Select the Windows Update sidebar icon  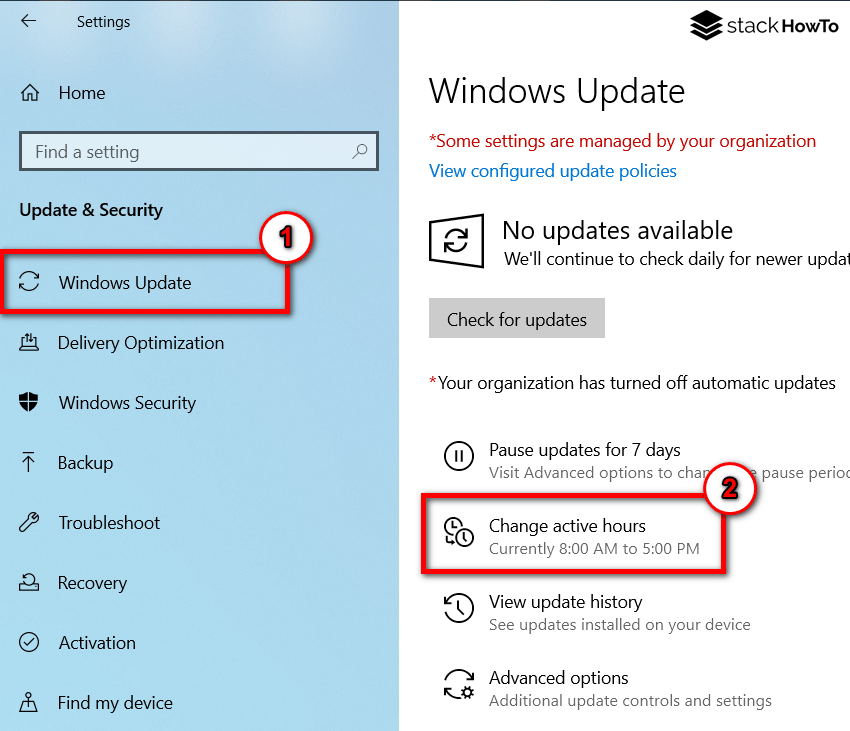34,283
